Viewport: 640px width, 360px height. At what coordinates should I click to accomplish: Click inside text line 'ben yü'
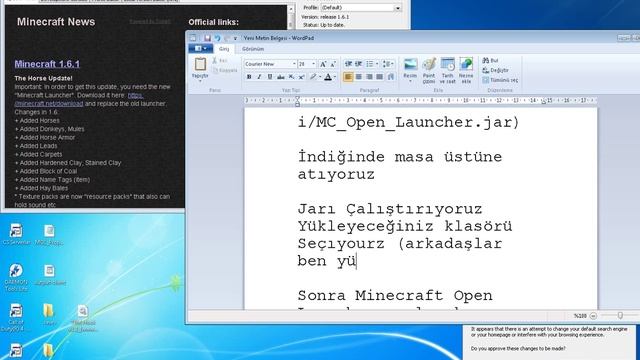[327, 261]
